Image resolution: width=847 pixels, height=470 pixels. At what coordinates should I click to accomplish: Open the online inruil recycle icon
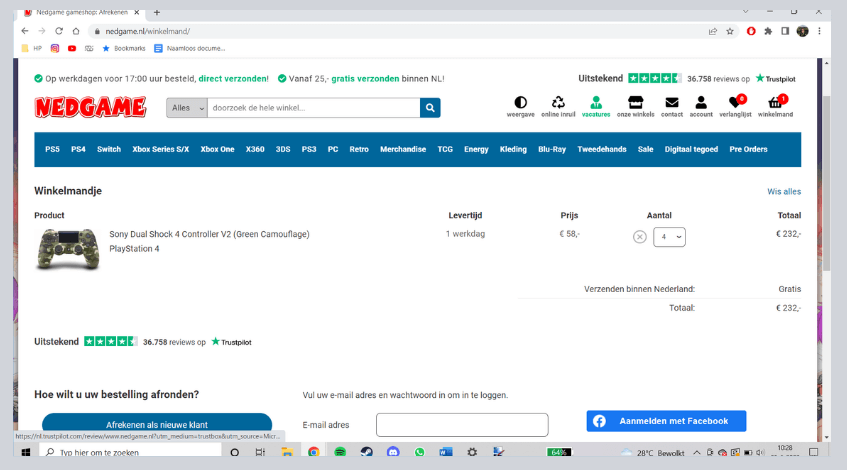click(558, 103)
